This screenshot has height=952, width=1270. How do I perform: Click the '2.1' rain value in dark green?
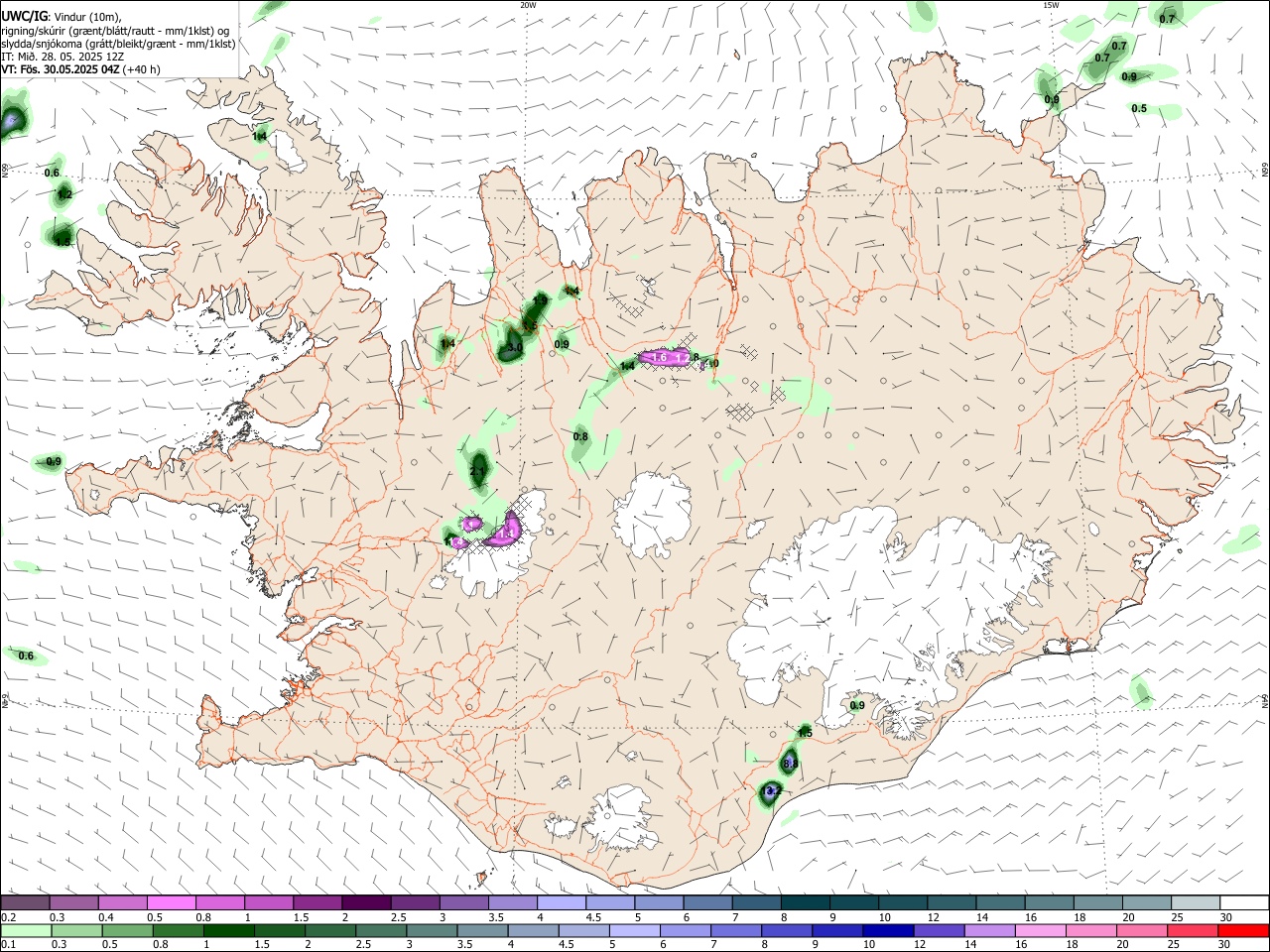coord(478,471)
